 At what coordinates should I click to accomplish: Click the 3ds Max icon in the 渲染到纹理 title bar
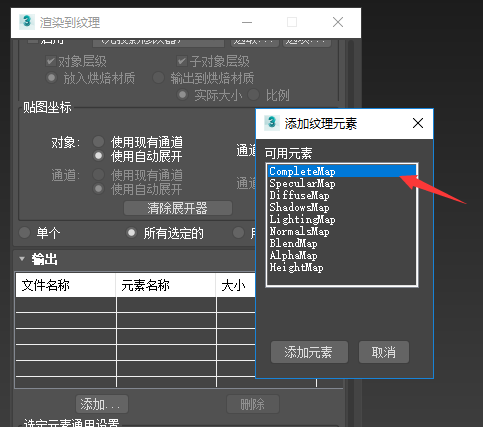(27, 22)
